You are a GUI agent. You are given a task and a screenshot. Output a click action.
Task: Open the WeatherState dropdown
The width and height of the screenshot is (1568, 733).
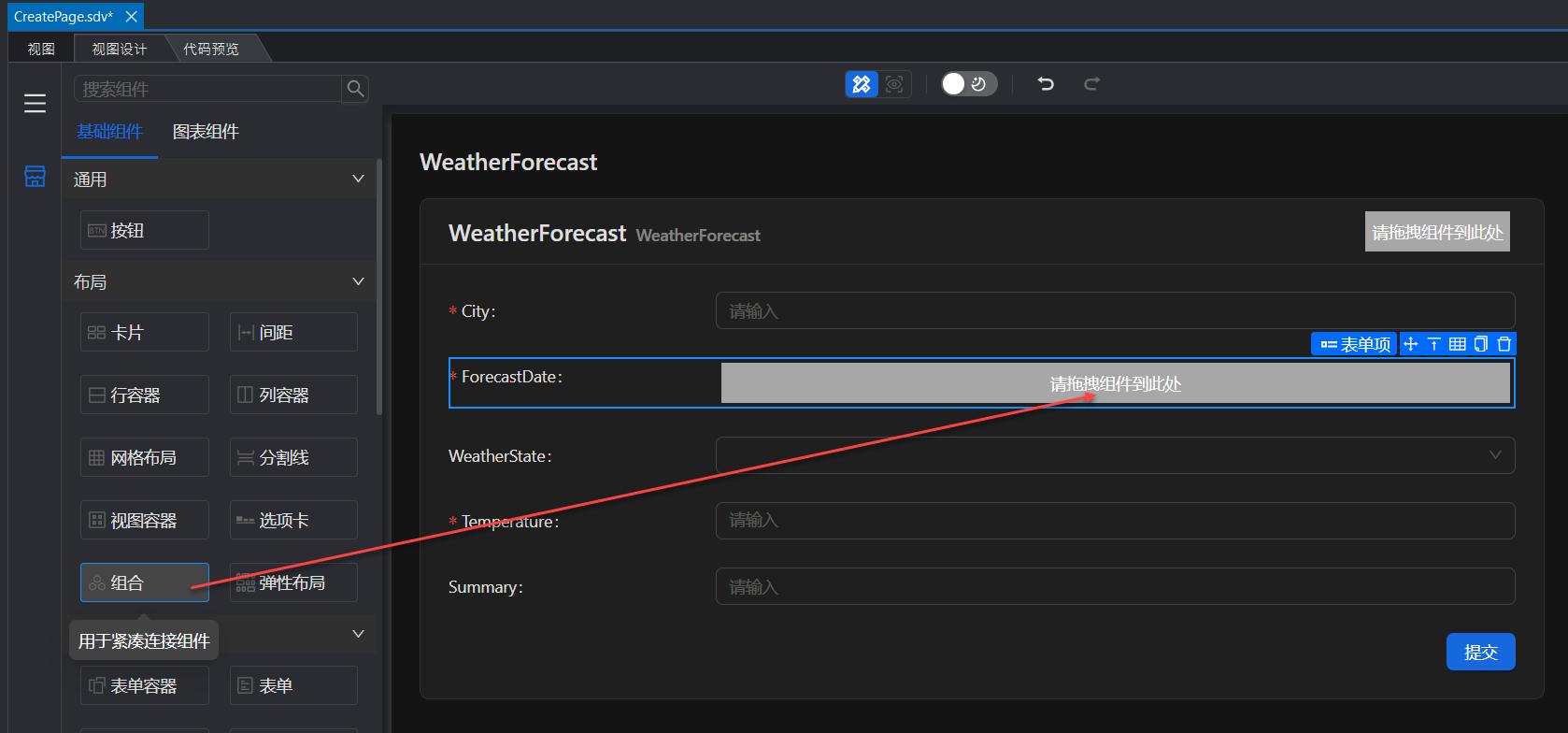click(x=1115, y=455)
